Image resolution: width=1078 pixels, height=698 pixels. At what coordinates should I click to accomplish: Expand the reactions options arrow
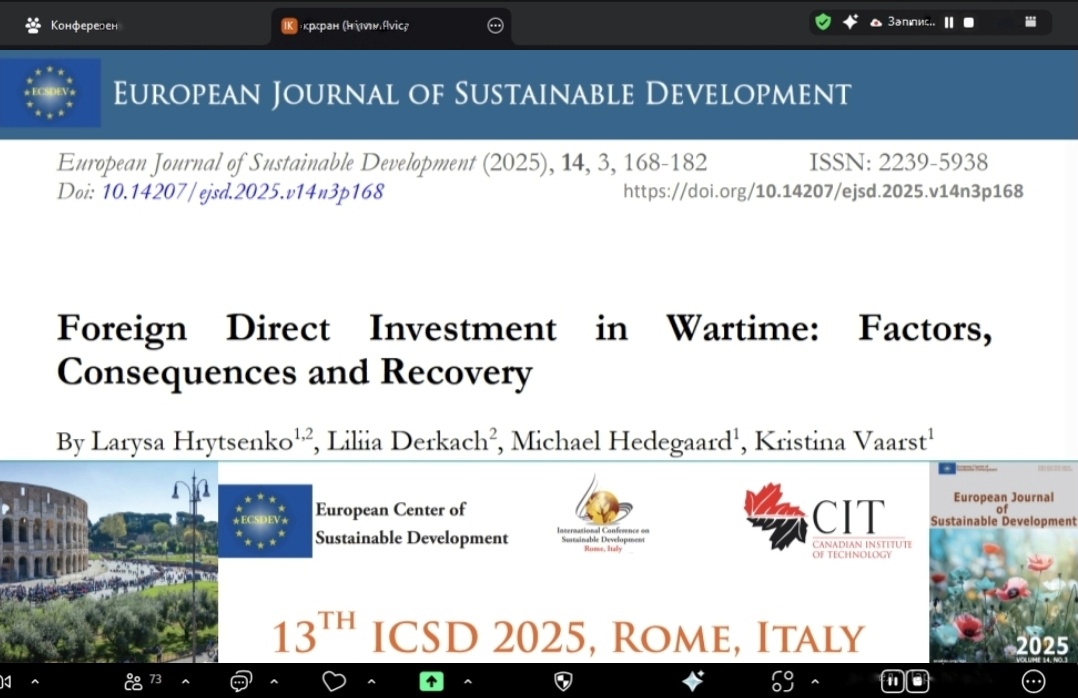(374, 681)
